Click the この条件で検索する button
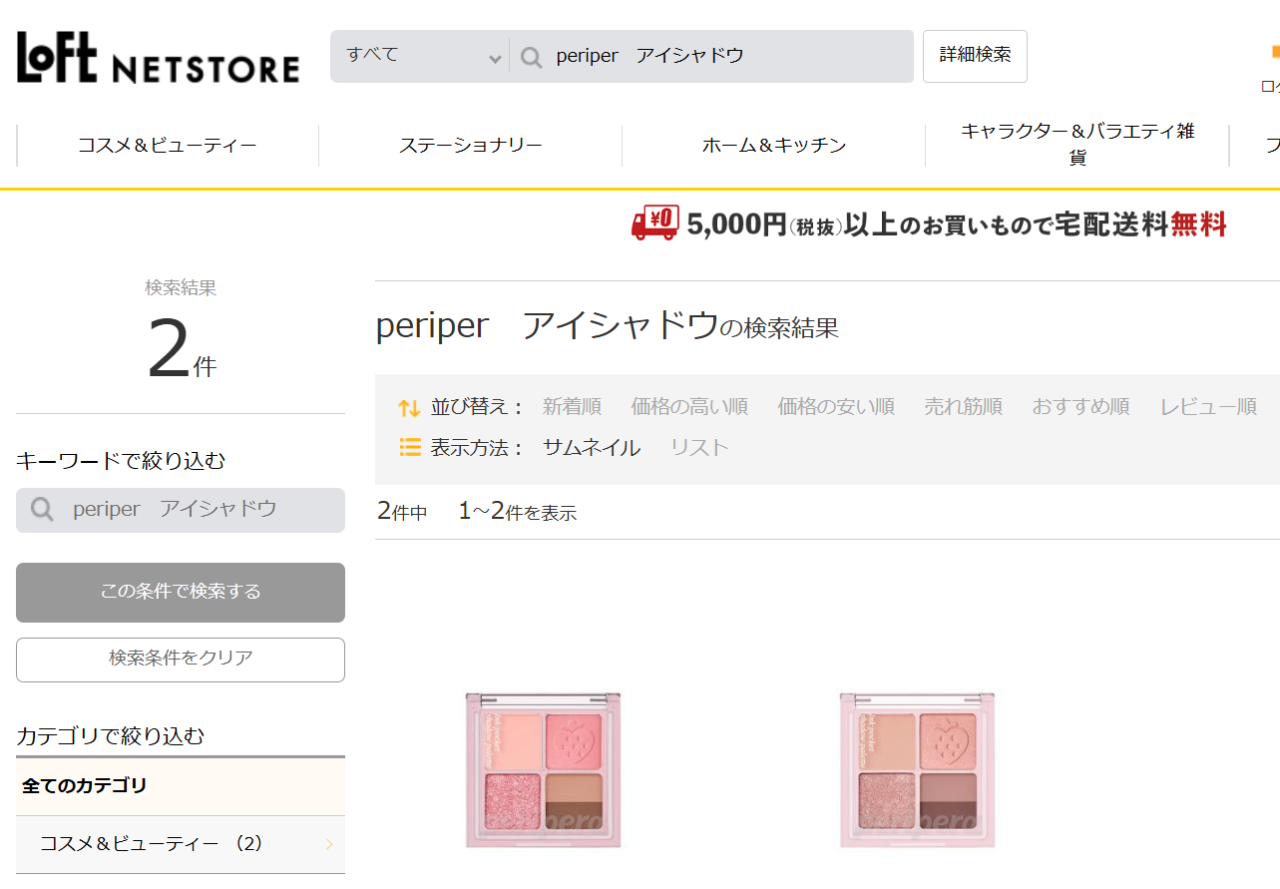 [x=180, y=592]
